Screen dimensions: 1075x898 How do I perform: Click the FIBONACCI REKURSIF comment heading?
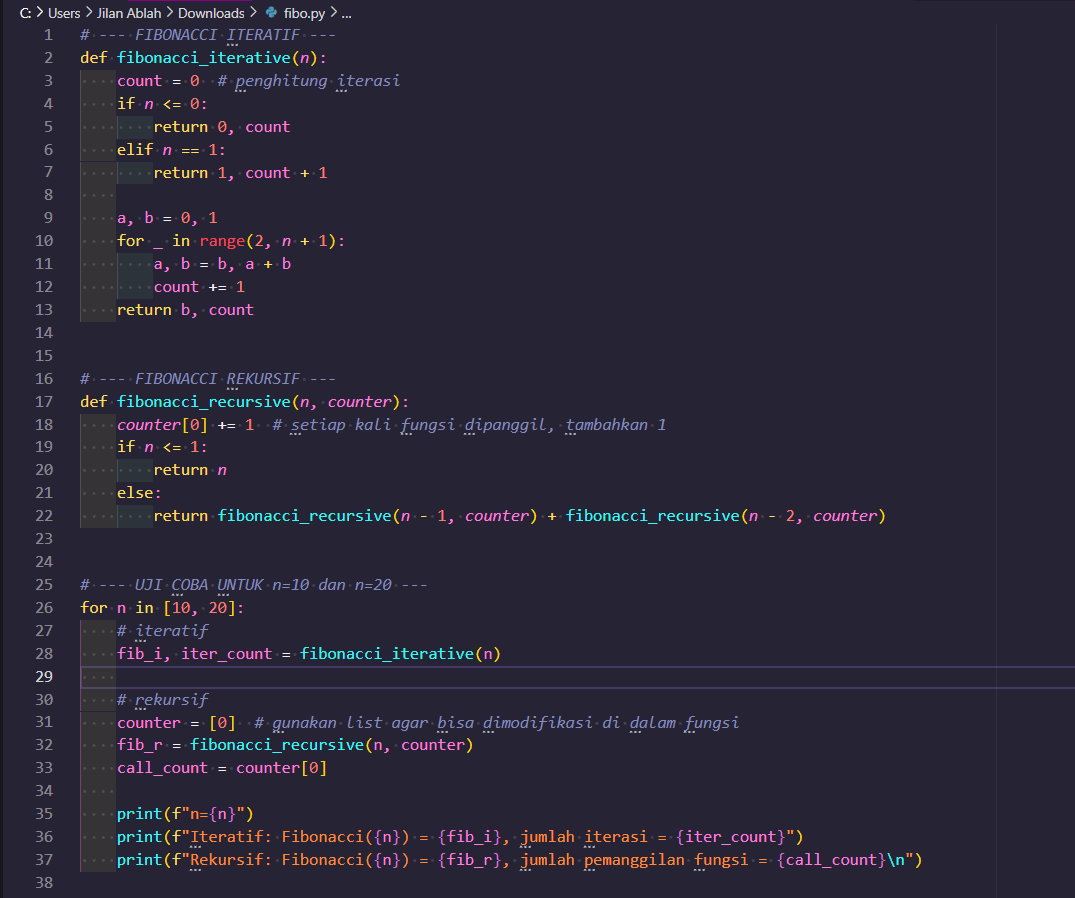point(208,379)
